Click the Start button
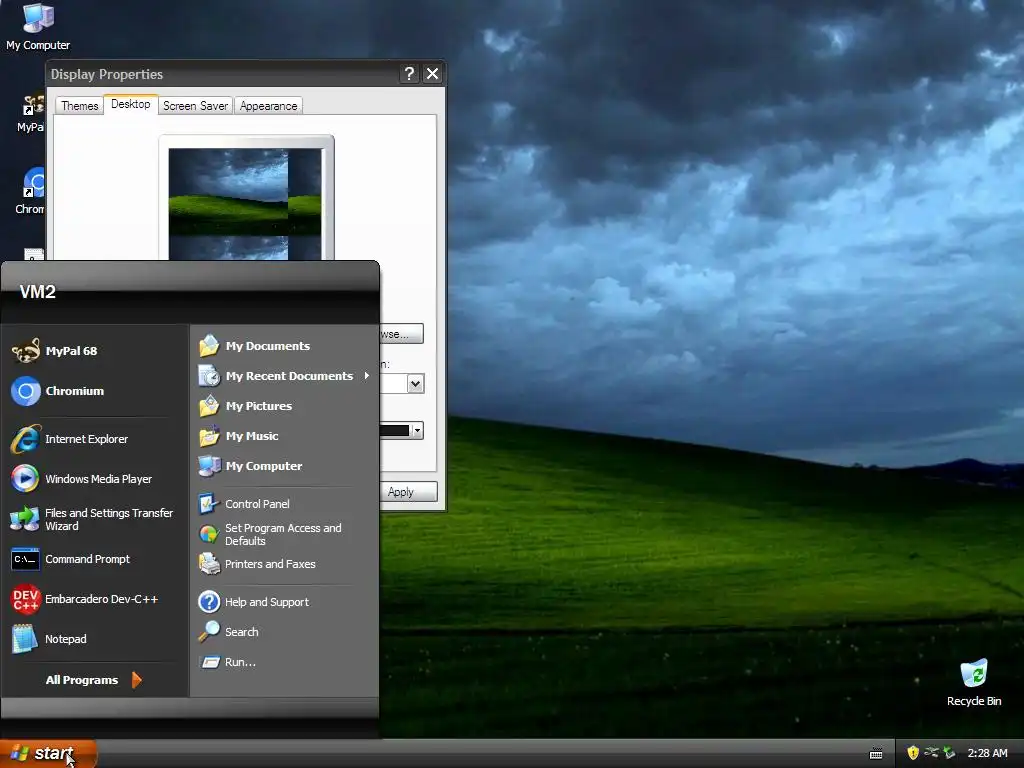The height and width of the screenshot is (768, 1024). coord(48,754)
